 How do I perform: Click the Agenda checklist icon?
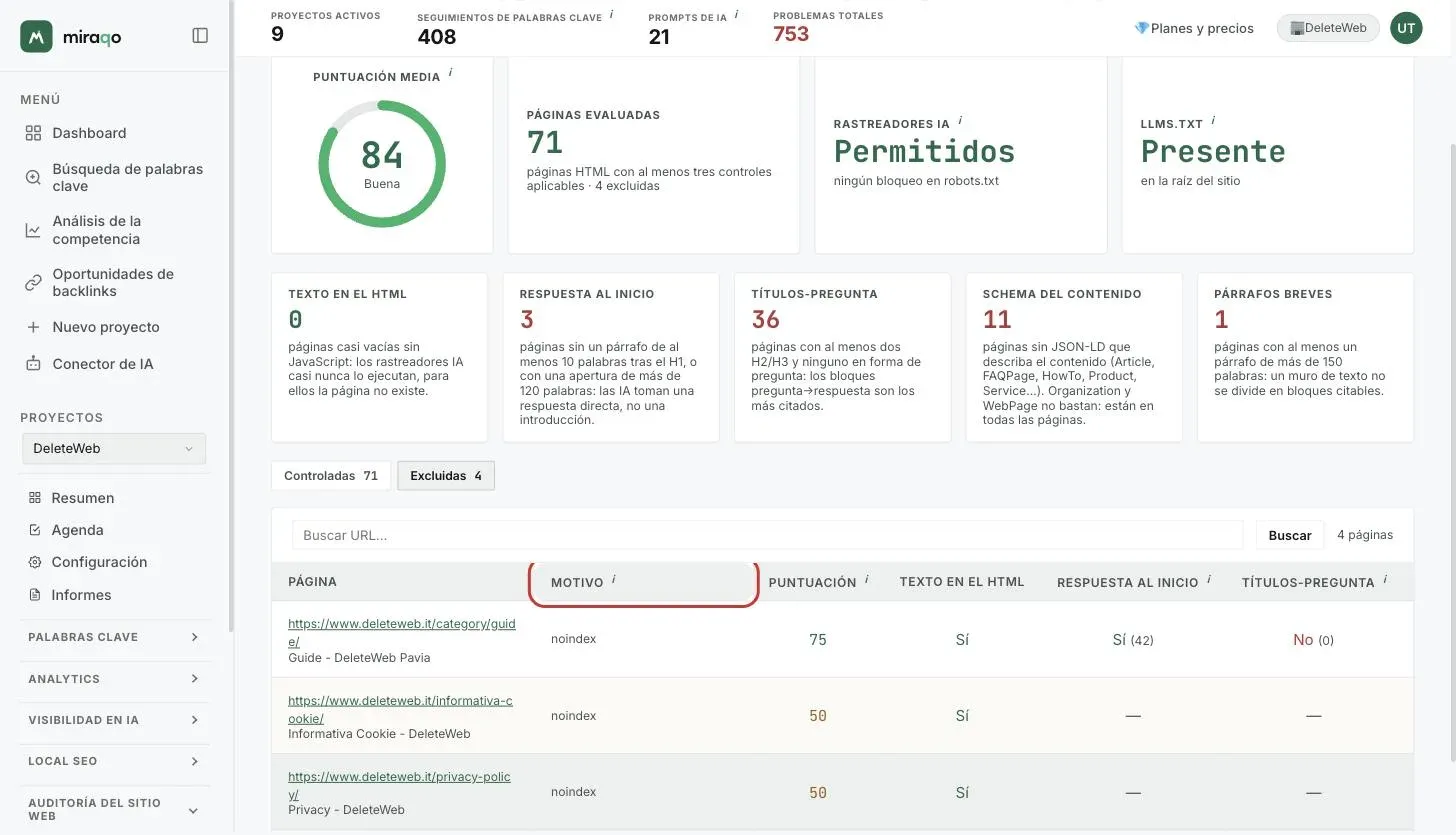click(x=35, y=530)
